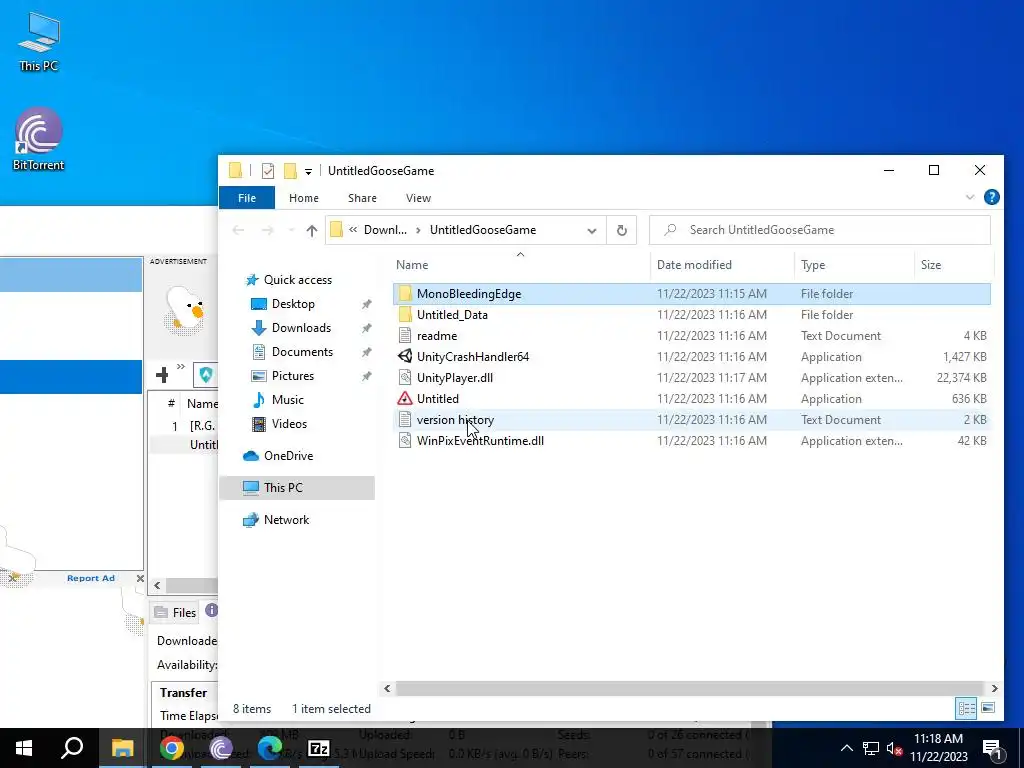This screenshot has width=1024, height=768.
Task: Sort files by Size column header
Action: [x=931, y=265]
